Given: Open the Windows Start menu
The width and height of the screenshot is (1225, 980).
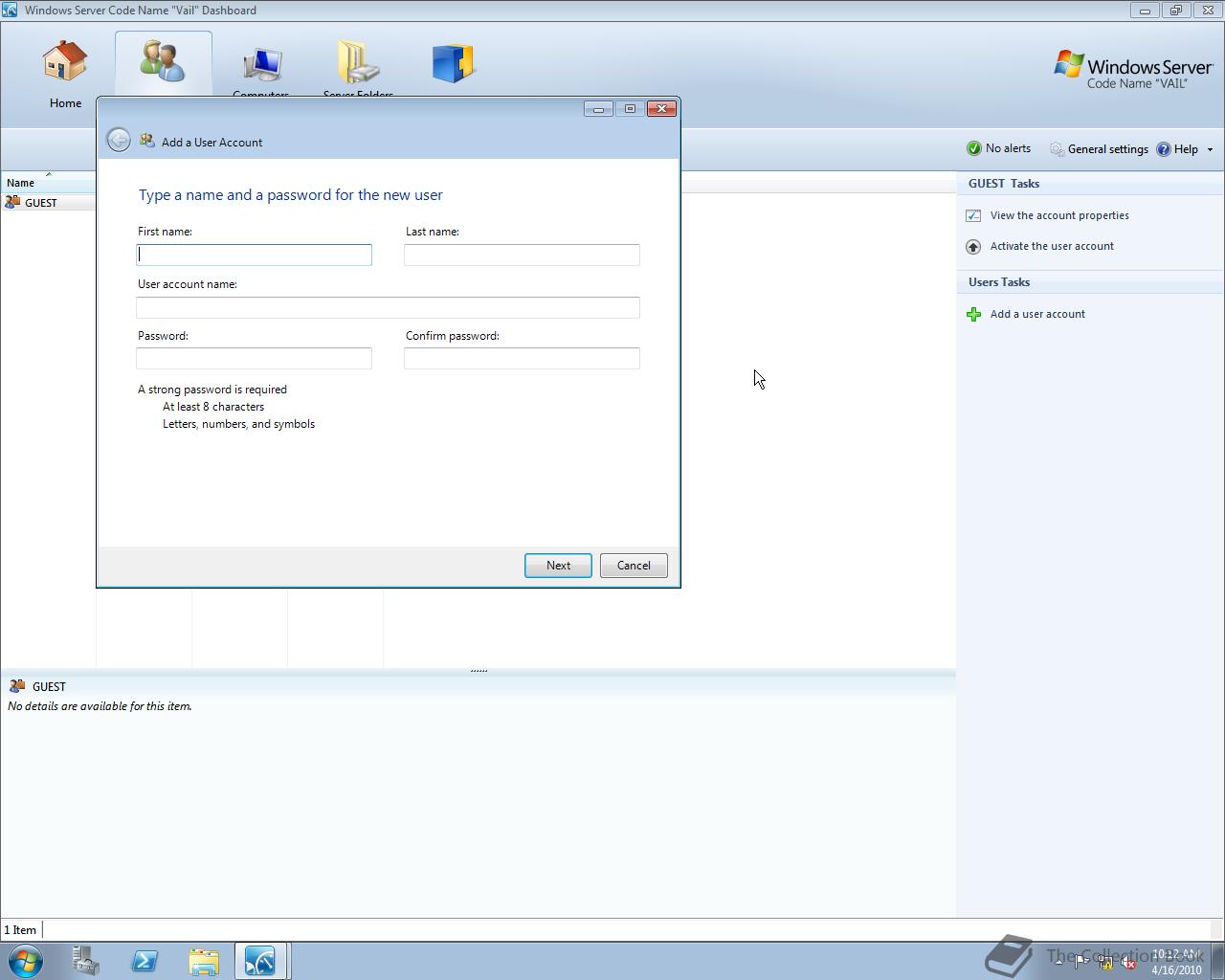Looking at the screenshot, I should click(x=26, y=961).
